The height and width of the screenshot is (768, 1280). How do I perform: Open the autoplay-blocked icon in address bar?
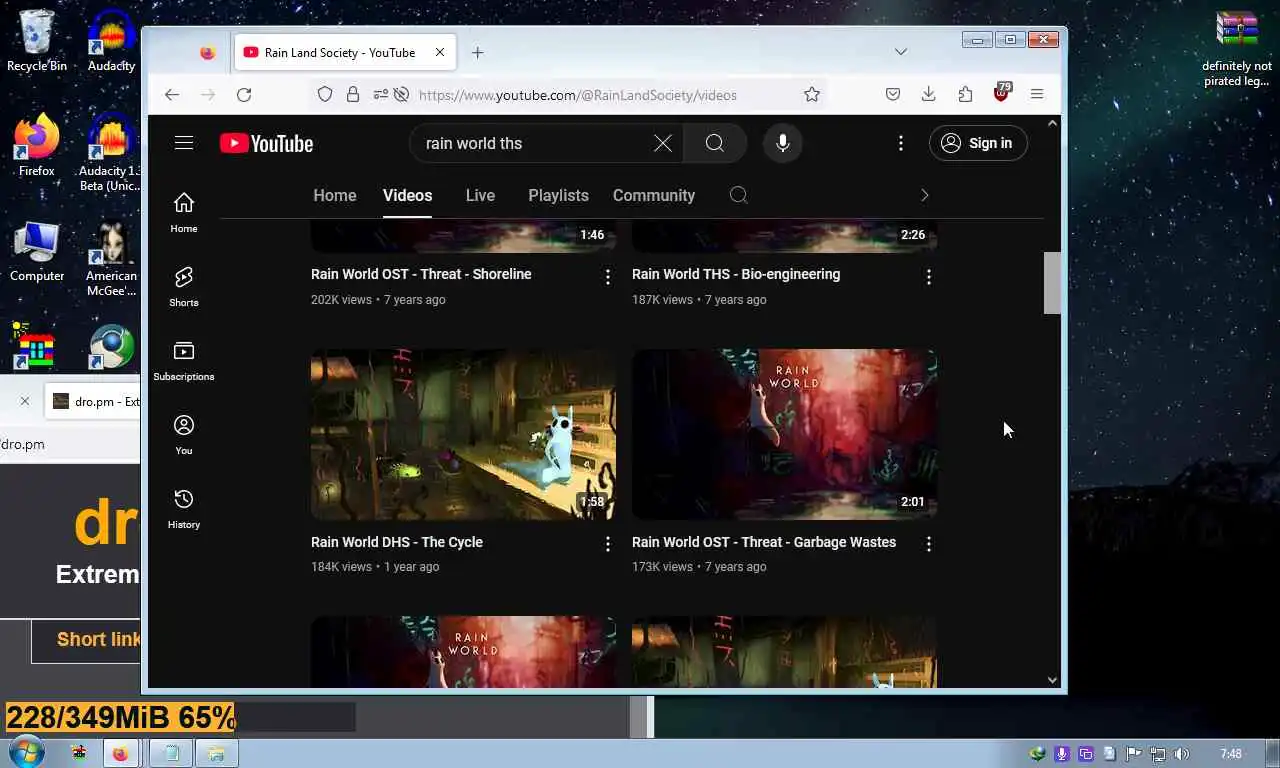click(401, 94)
